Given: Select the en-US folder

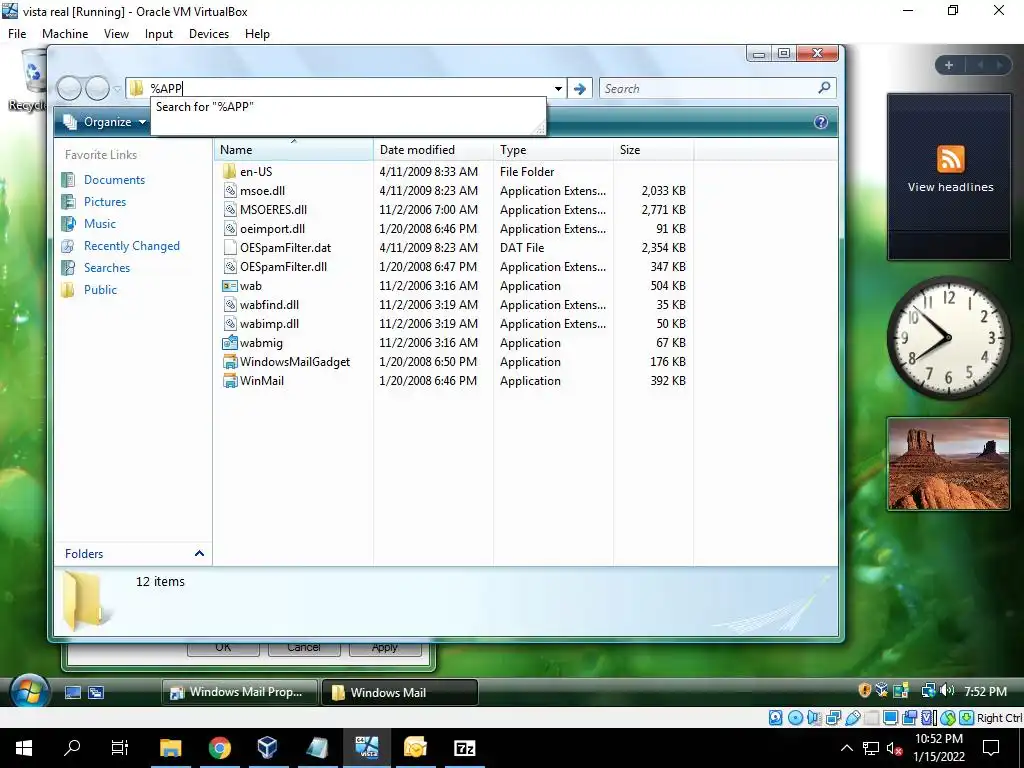Looking at the screenshot, I should pos(256,172).
